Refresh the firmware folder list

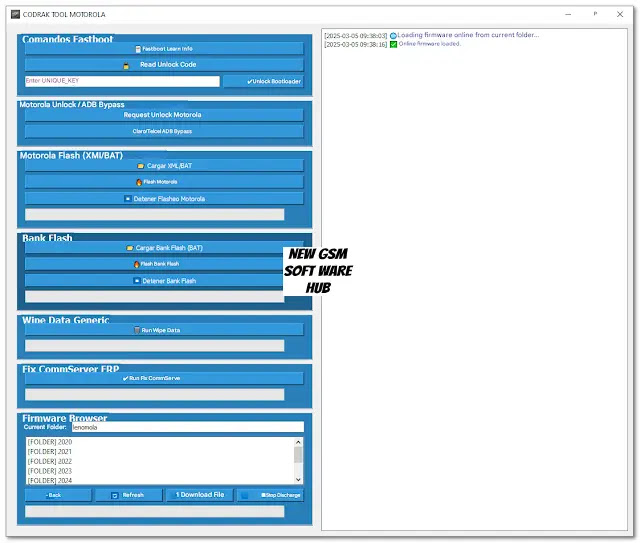(x=129, y=495)
